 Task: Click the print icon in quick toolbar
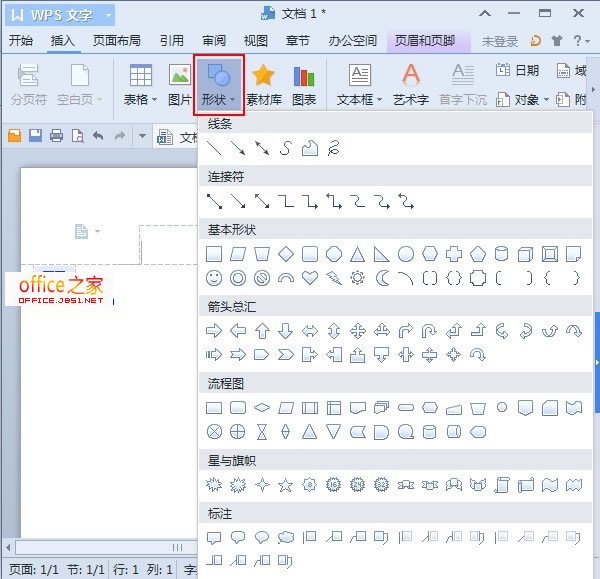(56, 135)
